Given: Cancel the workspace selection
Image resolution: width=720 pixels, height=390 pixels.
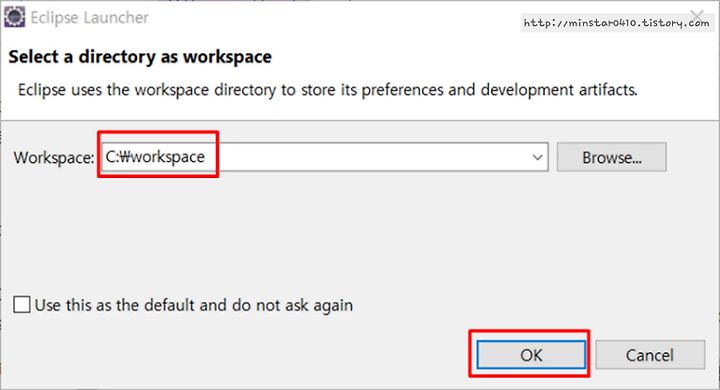Looking at the screenshot, I should (x=650, y=355).
